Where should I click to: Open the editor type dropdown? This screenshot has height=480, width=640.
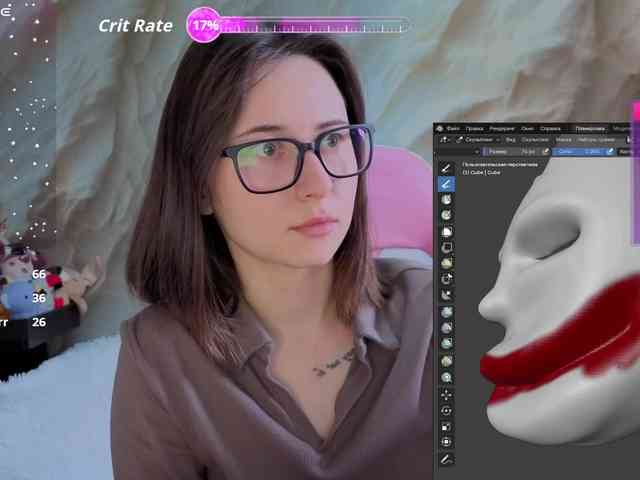443,140
